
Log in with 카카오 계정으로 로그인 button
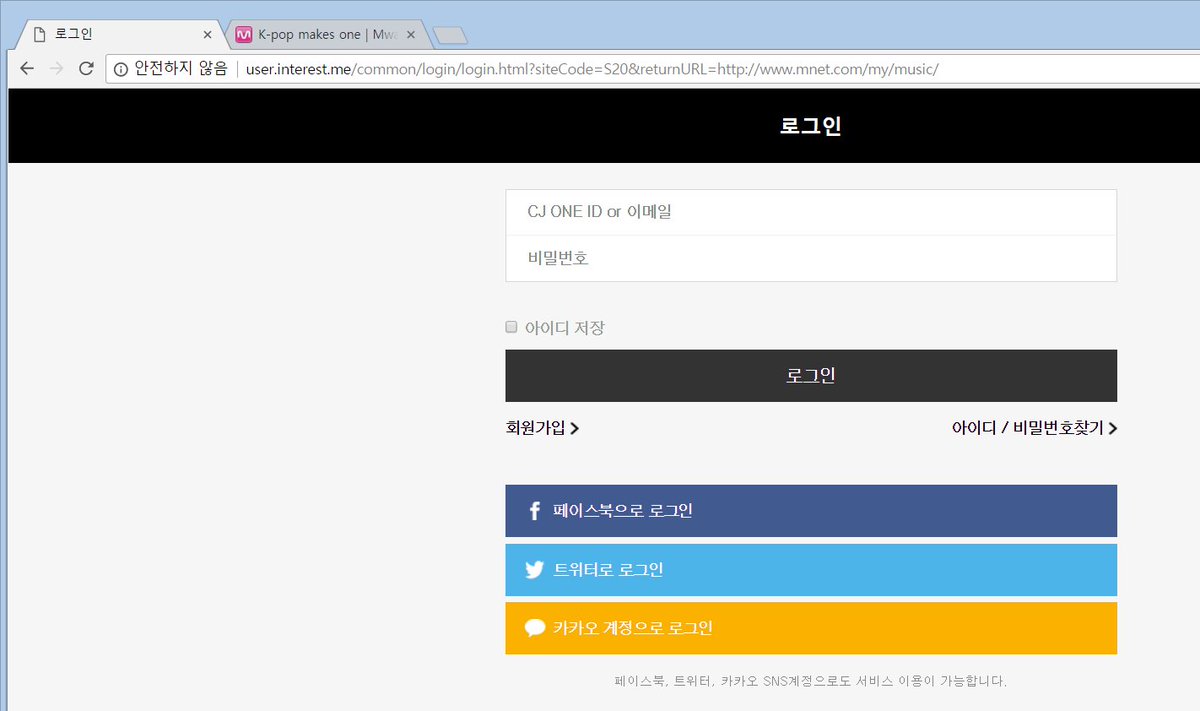tap(811, 628)
